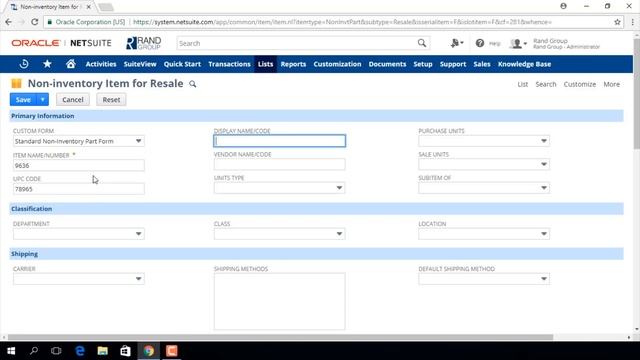
Task: Open the Recent Records clock icon
Action: coord(24,64)
